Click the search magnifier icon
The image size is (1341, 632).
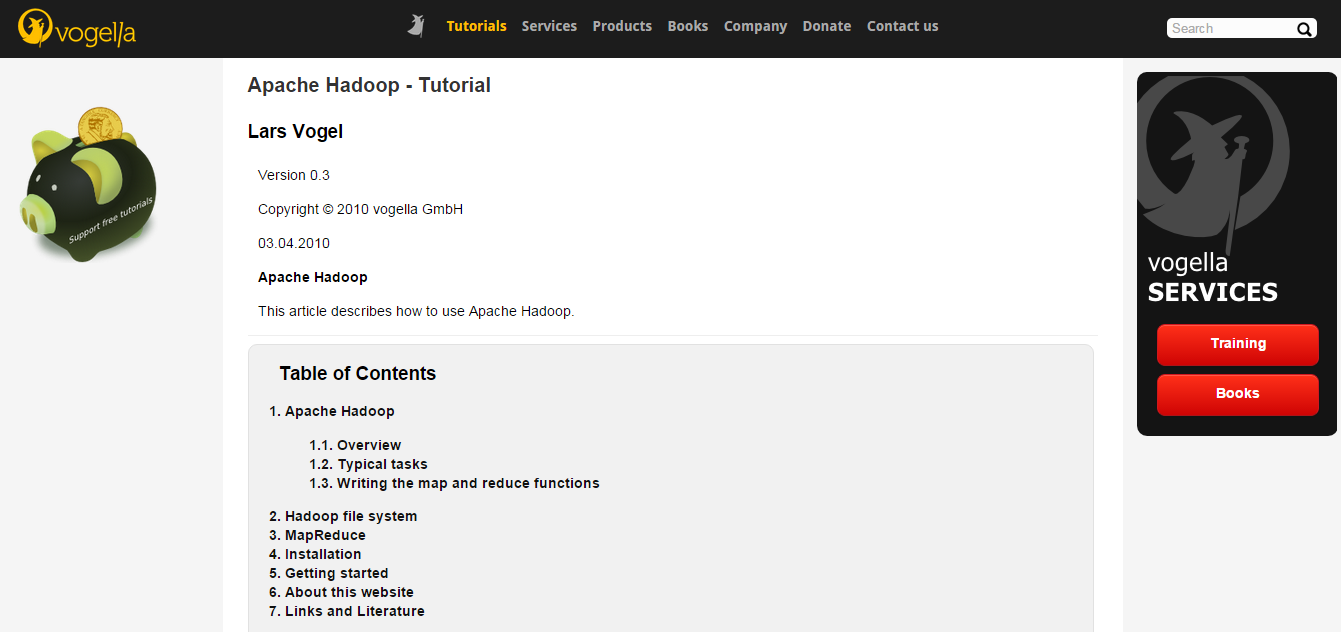pos(1304,29)
